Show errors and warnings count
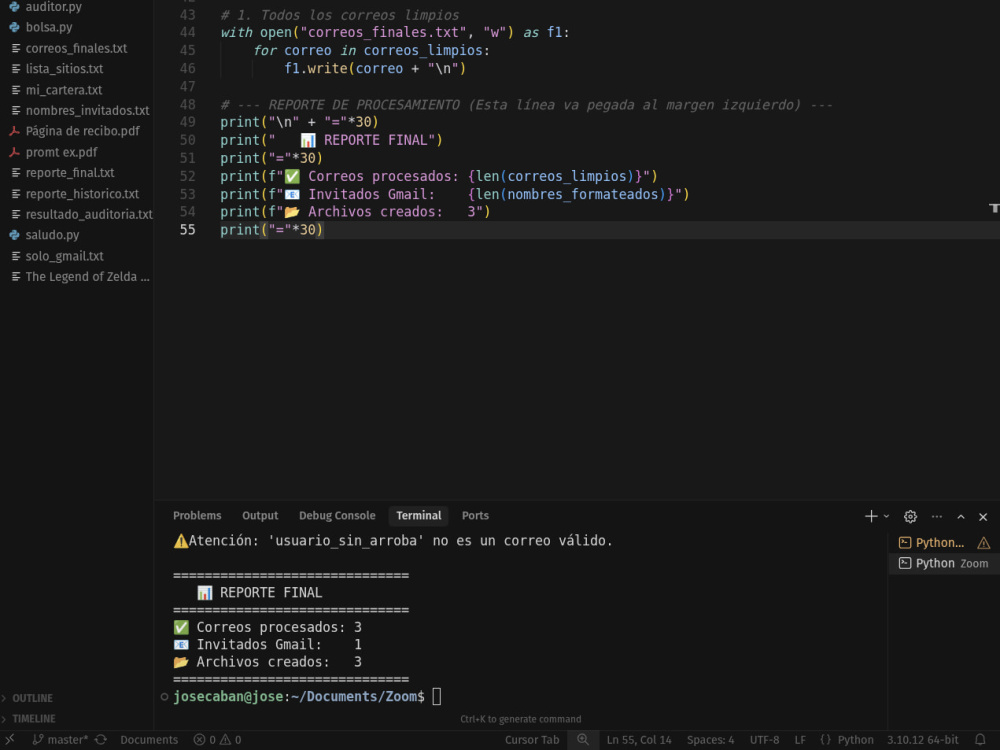Image resolution: width=1000 pixels, height=750 pixels. coord(217,740)
